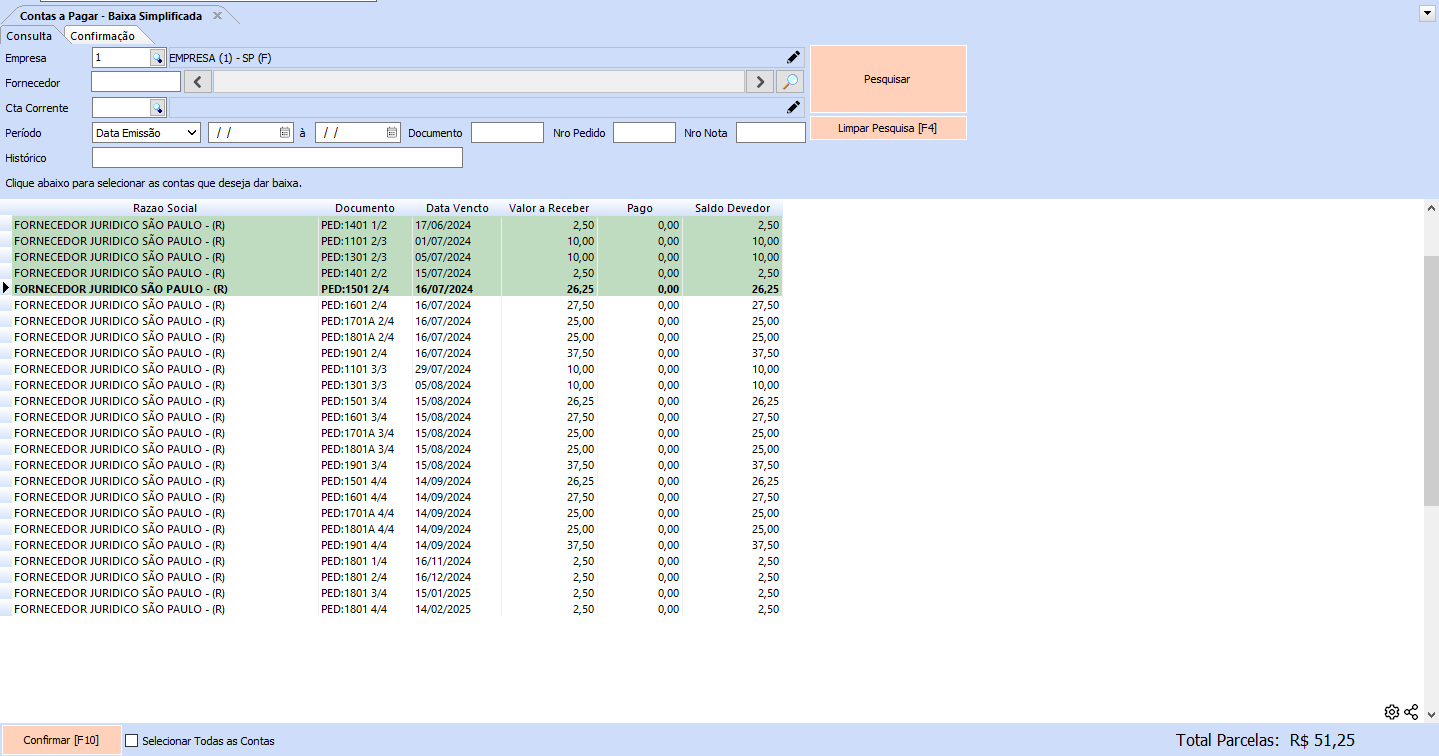Open the Período type dropdown Data Emissão

(x=146, y=132)
